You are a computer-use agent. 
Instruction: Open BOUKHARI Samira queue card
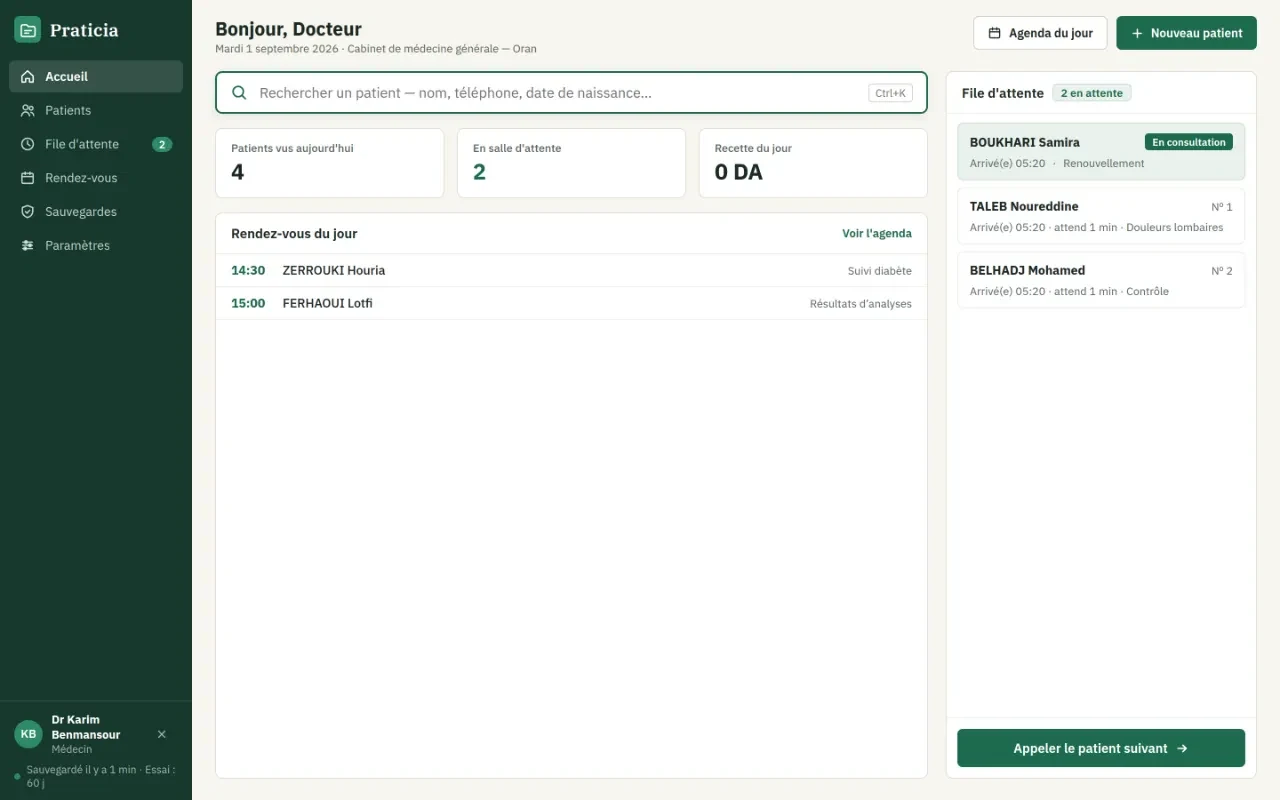coord(1101,152)
